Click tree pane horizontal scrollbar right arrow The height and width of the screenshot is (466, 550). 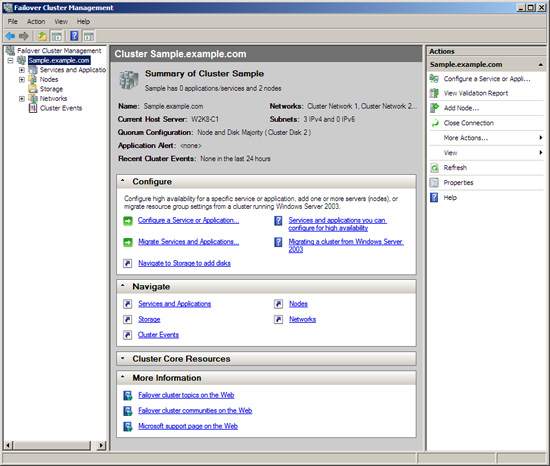[101, 445]
